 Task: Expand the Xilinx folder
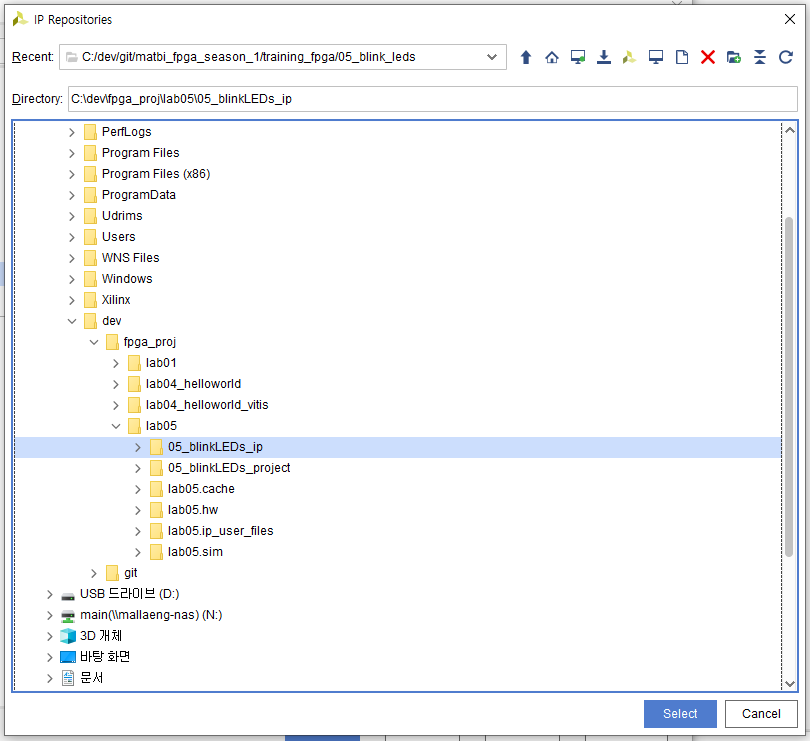[x=72, y=300]
